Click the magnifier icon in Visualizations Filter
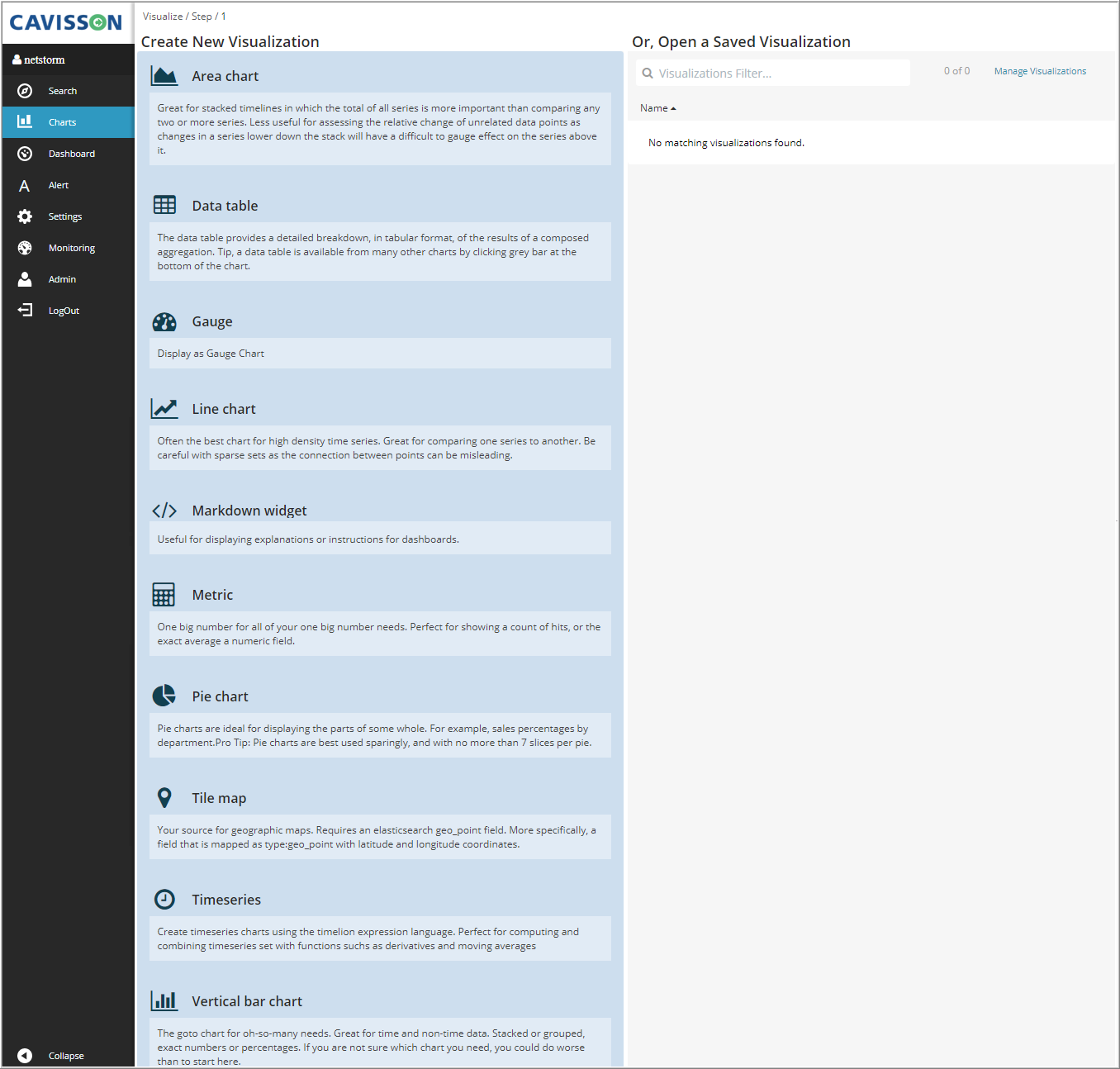This screenshot has width=1120, height=1069. coord(648,74)
